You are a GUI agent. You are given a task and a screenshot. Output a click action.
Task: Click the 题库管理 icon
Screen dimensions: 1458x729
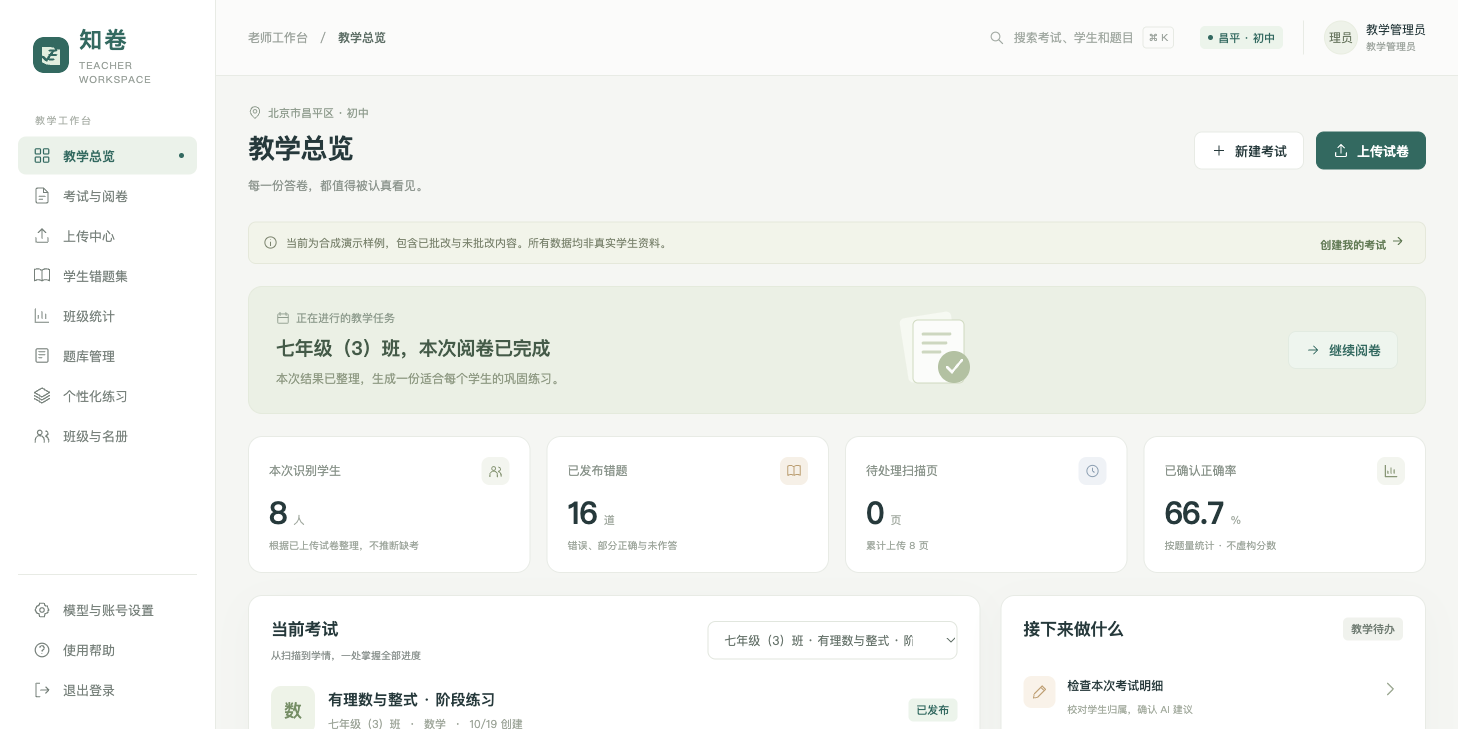[42, 356]
